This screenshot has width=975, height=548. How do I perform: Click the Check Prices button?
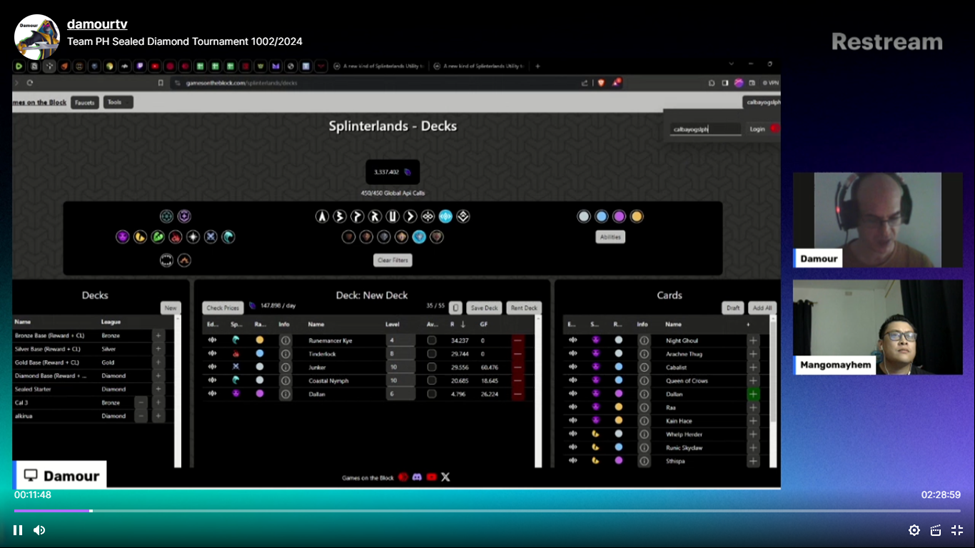[x=223, y=308]
